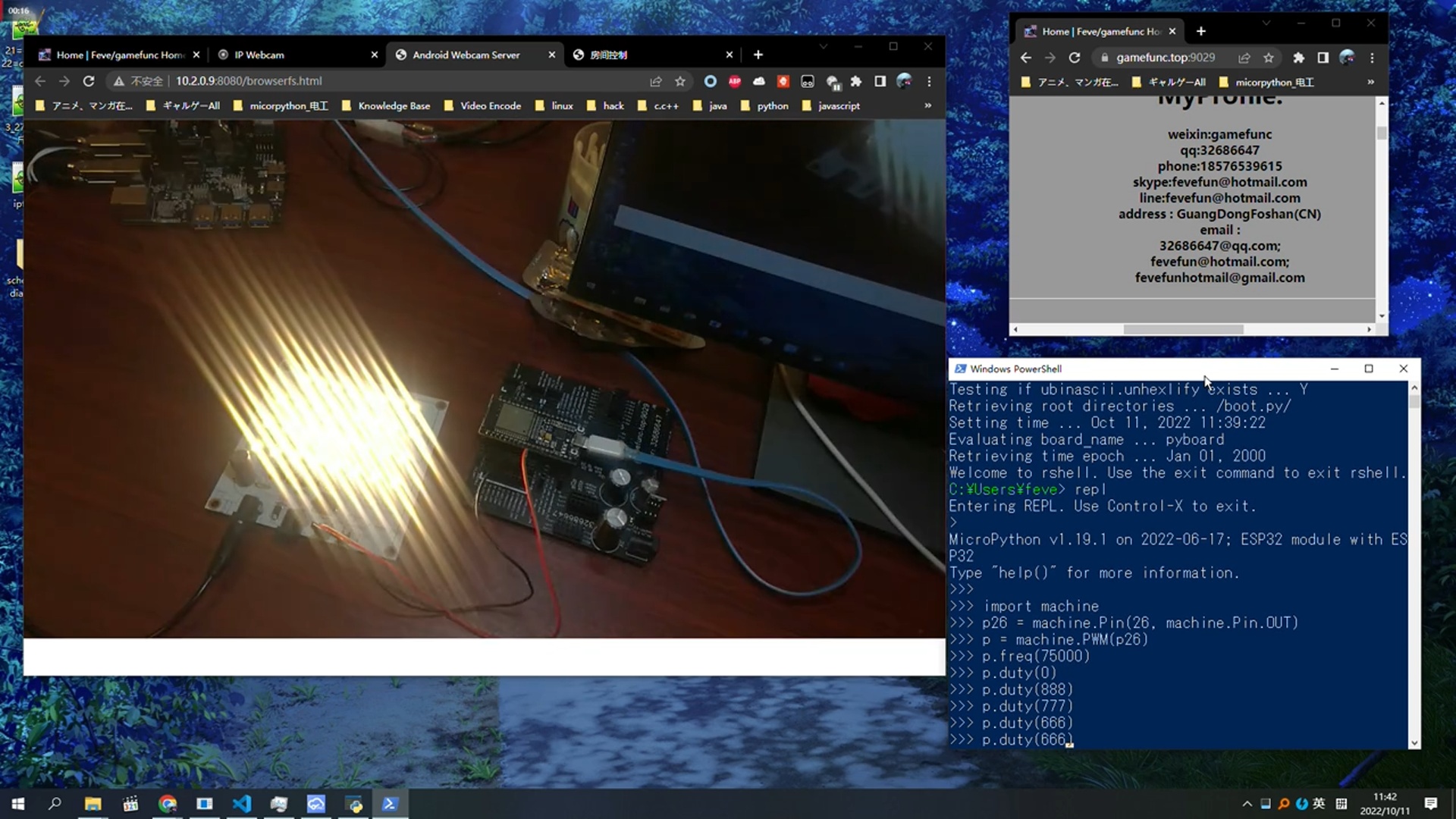This screenshot has height=819, width=1456.
Task: Click the profile avatar in the gamefunc.top window
Action: click(1347, 58)
